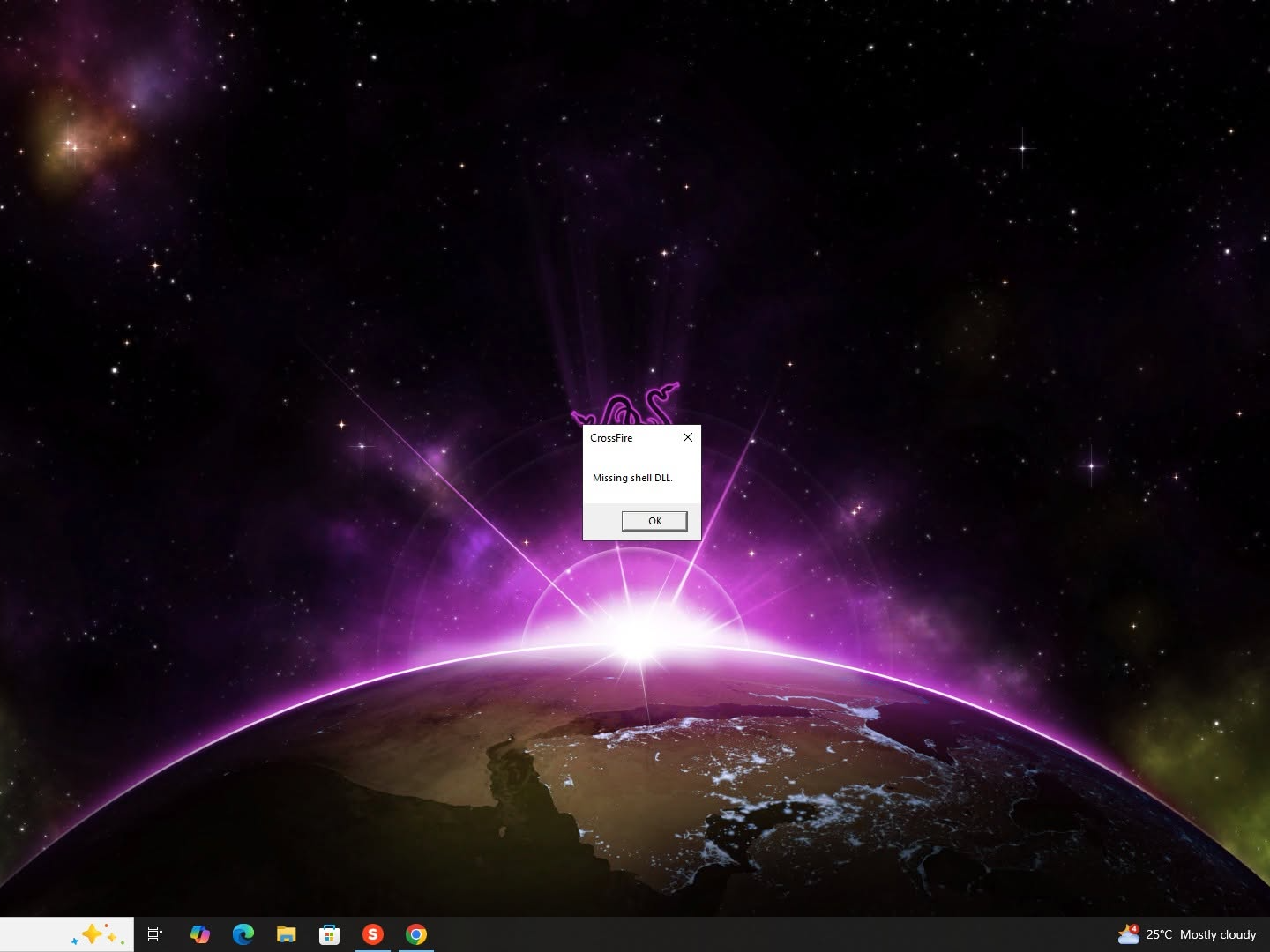Open File Explorer from the taskbar

pyautogui.click(x=287, y=934)
